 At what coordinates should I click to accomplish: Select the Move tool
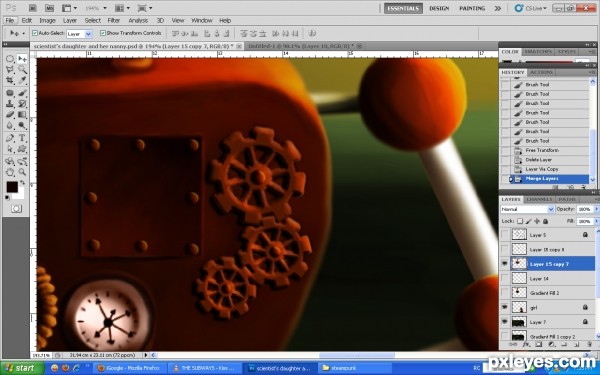point(22,59)
